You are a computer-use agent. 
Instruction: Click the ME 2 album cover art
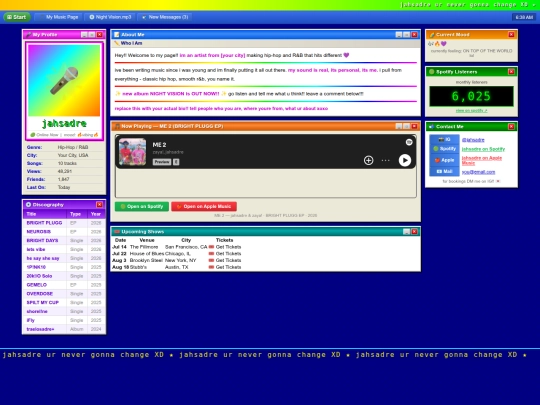pyautogui.click(x=133, y=152)
